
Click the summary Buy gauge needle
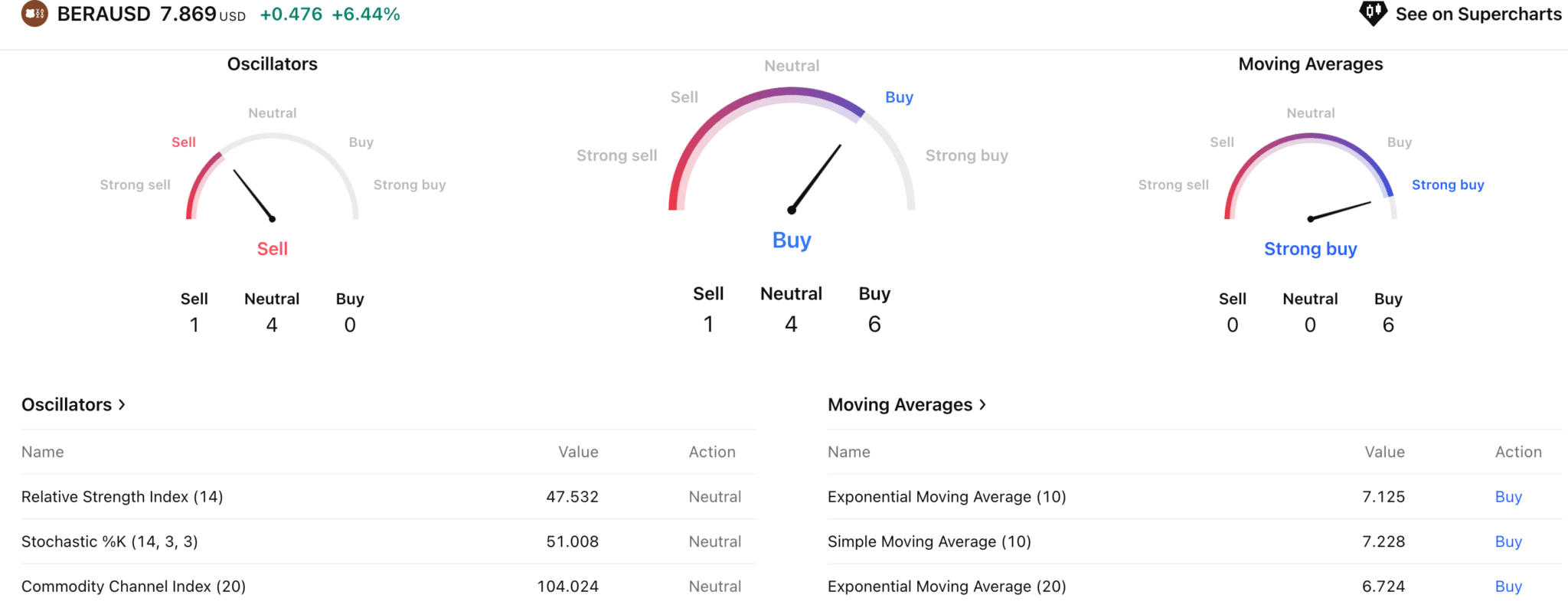click(x=815, y=178)
